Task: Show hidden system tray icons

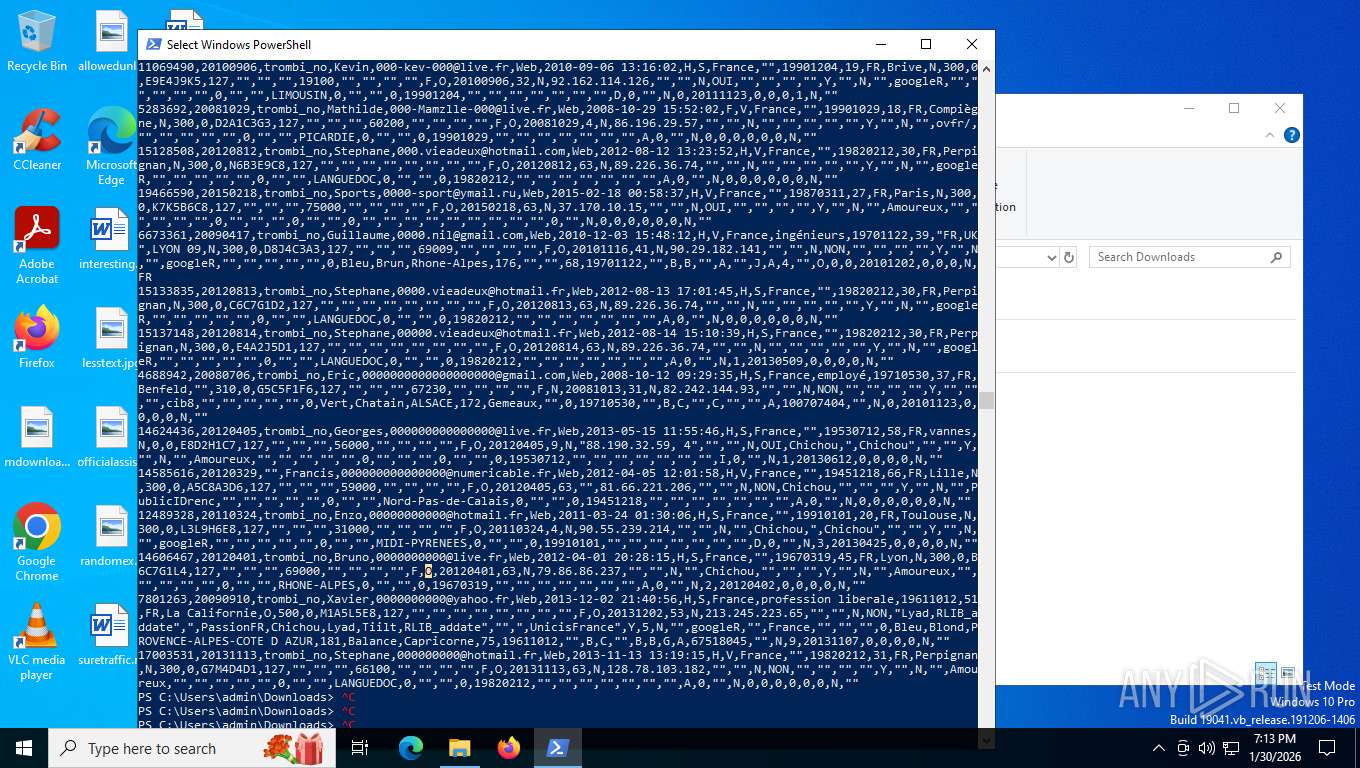Action: (x=1159, y=748)
